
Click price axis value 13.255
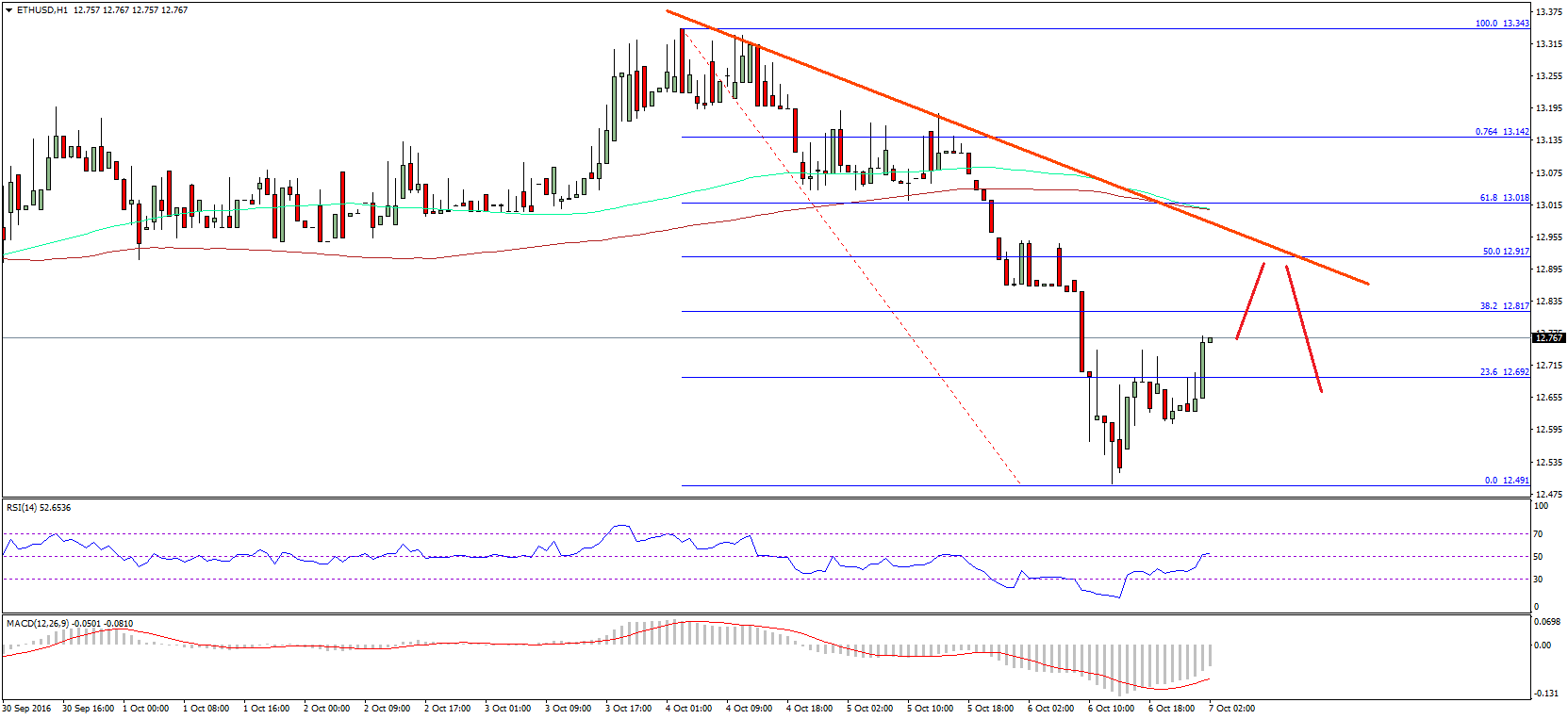pyautogui.click(x=1548, y=76)
